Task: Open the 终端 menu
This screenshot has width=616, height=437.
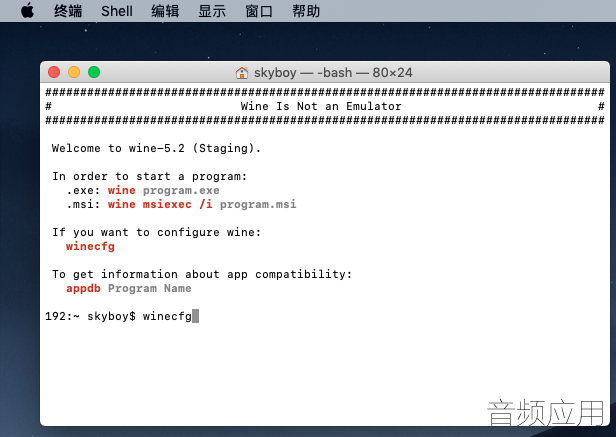Action: pyautogui.click(x=68, y=11)
